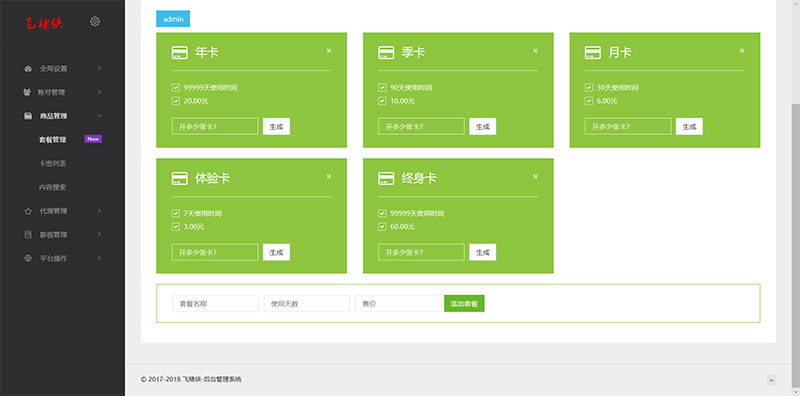Toggle the 30天使用时间 checkbox on 月卡
The height and width of the screenshot is (396, 800).
(x=589, y=88)
